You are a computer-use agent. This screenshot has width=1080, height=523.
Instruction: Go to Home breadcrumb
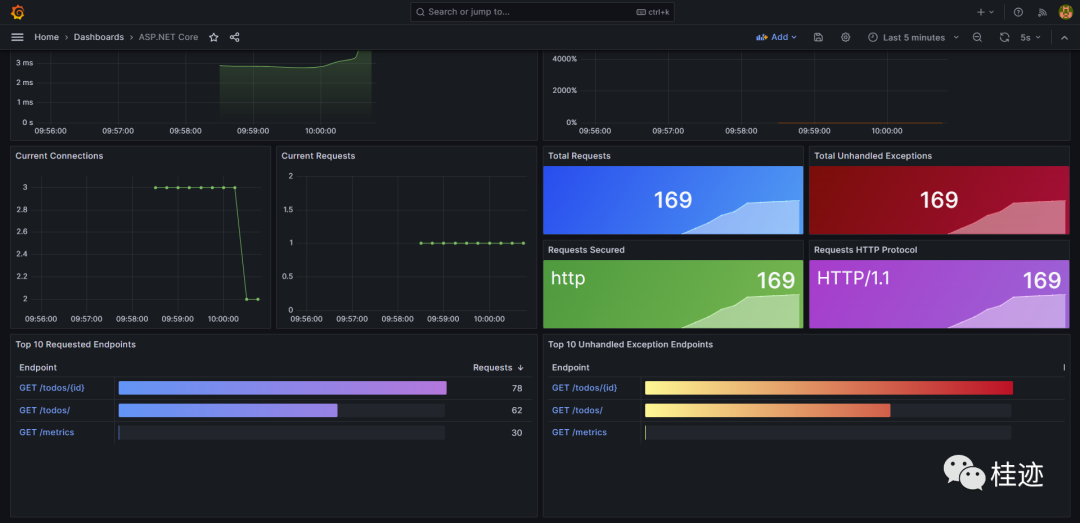pos(46,37)
